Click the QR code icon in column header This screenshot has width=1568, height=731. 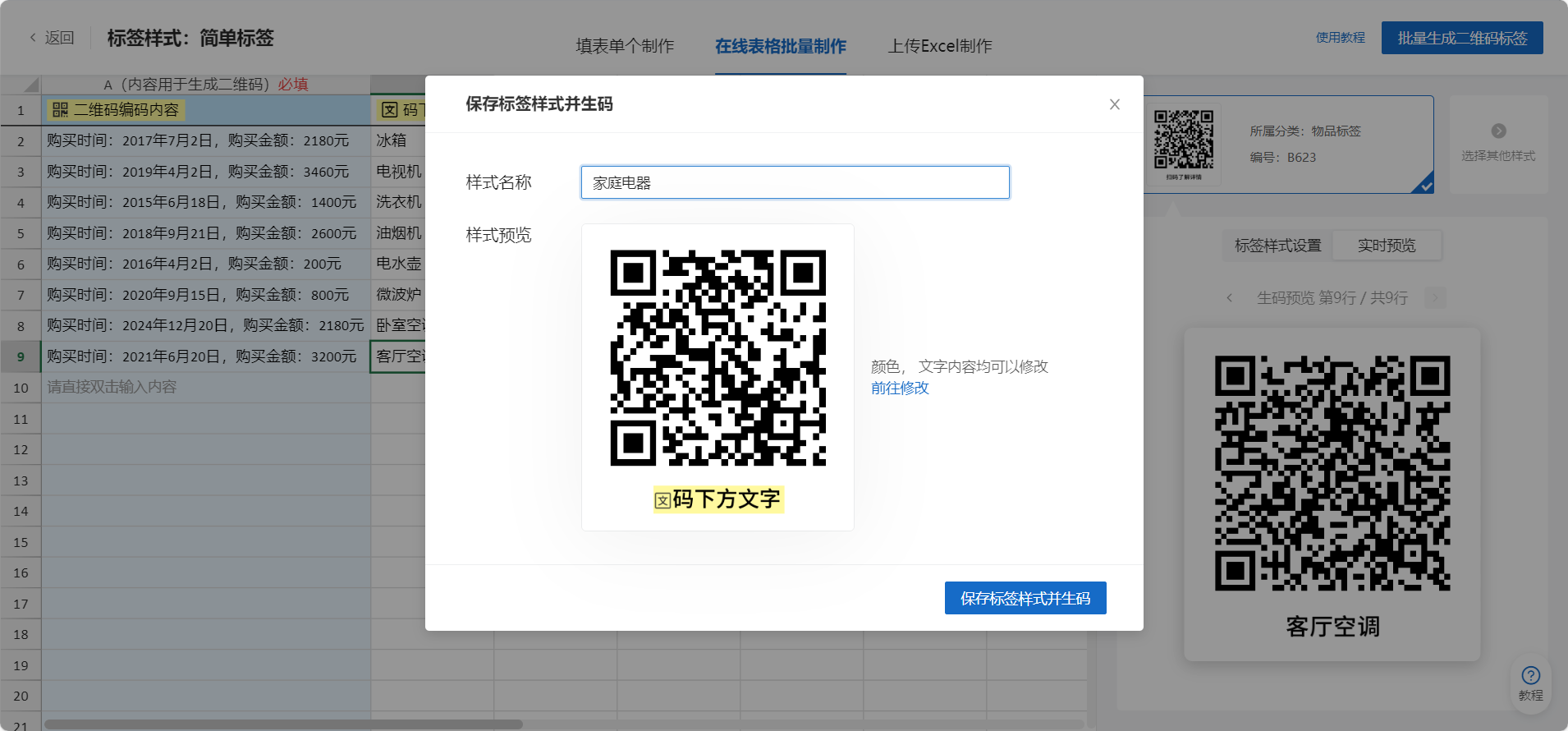tap(60, 110)
